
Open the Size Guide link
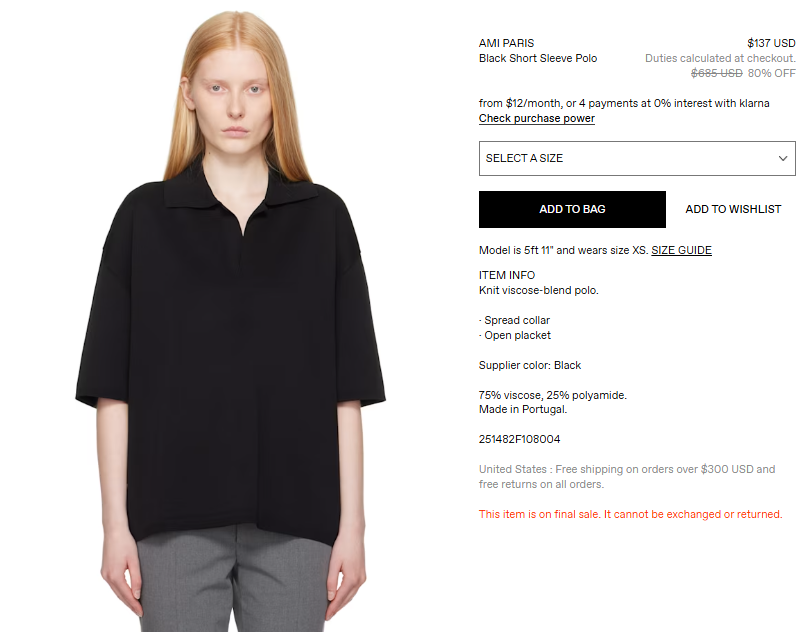(x=681, y=250)
